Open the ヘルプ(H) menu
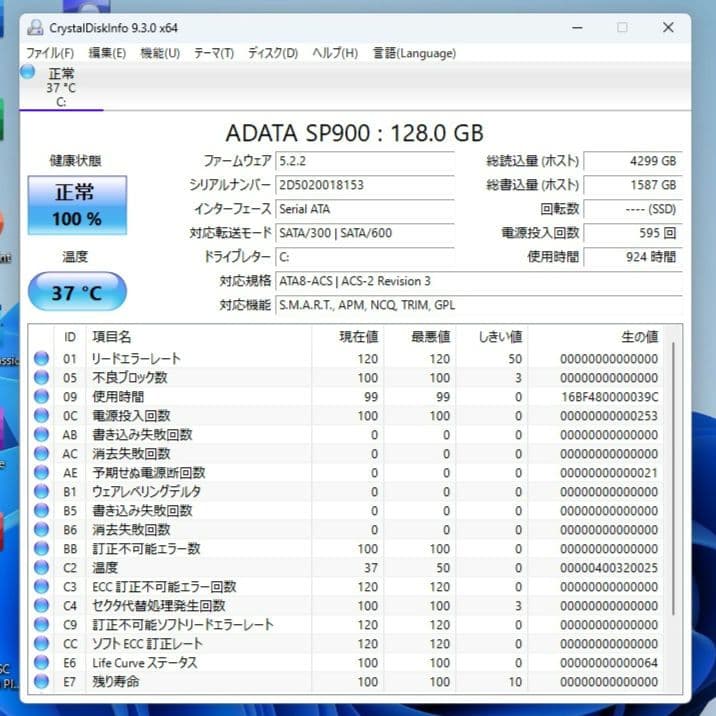The height and width of the screenshot is (716, 716). [x=335, y=53]
